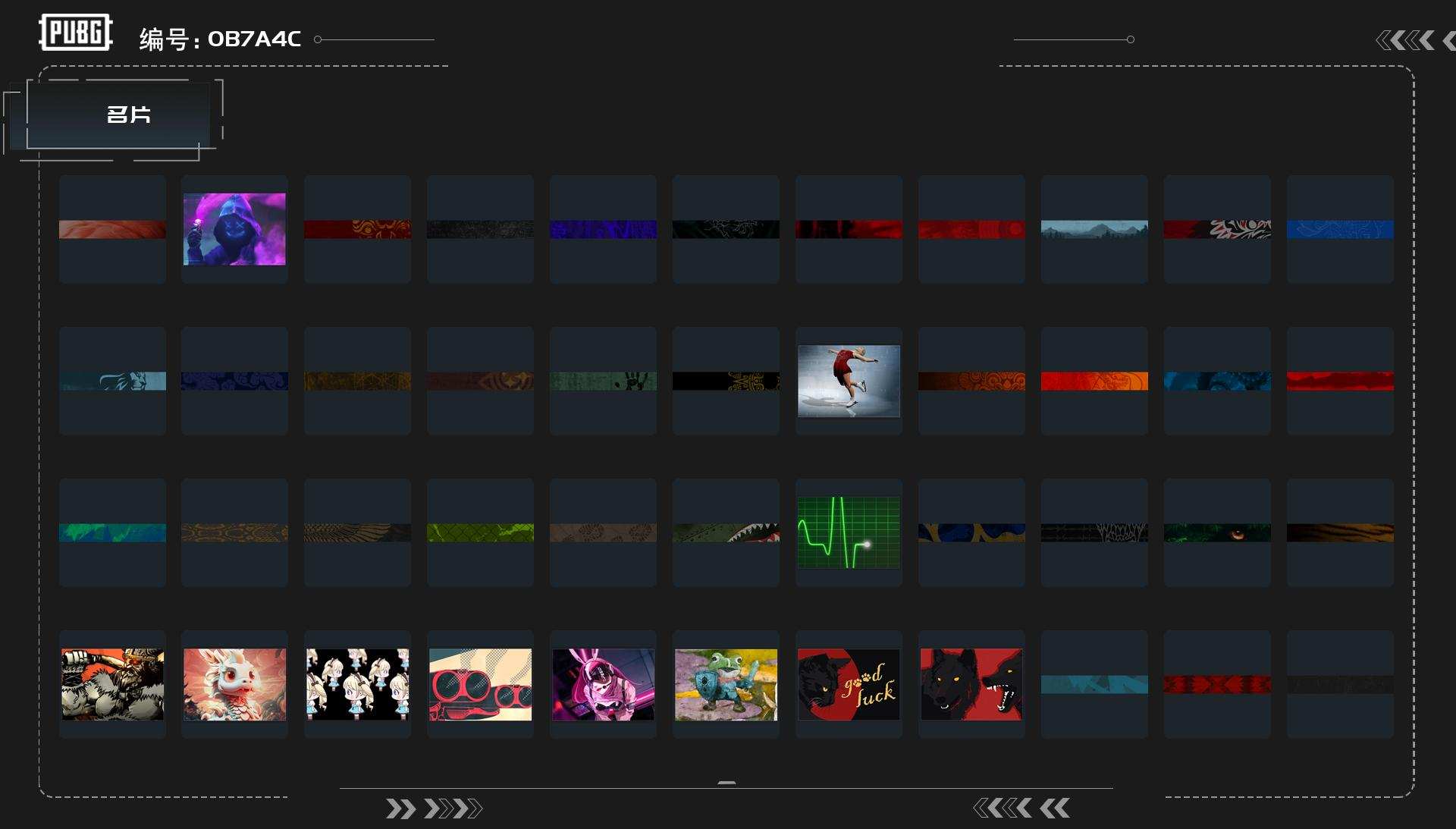
Task: Click the bottom-right left-chevron arrows
Action: [1021, 809]
